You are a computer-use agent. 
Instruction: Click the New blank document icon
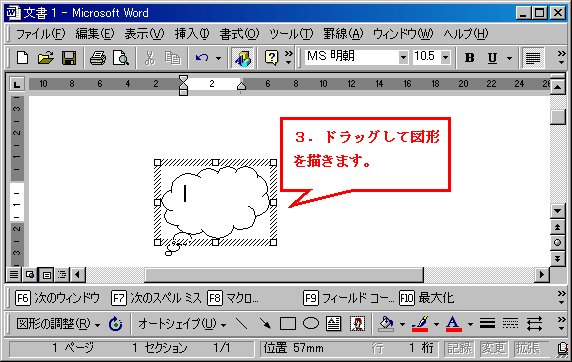(23, 58)
